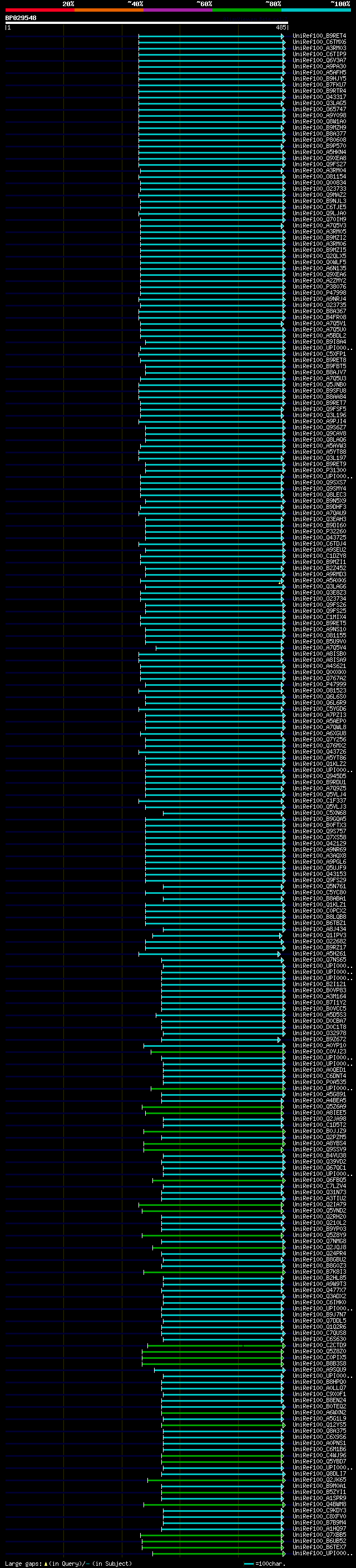Select hit label UniRef100_B9MZI1

319,562
